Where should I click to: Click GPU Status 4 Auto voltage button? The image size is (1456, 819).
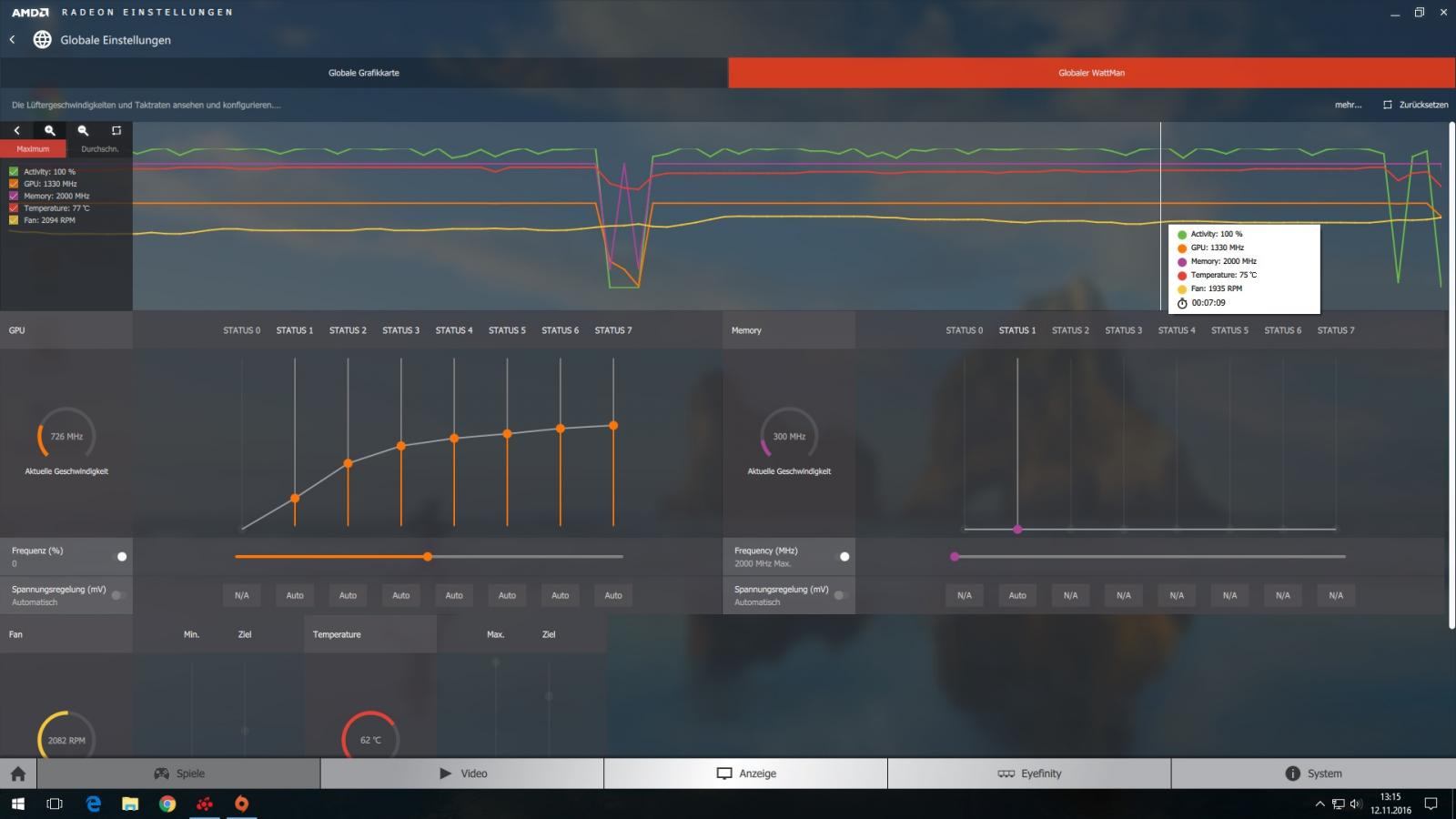pyautogui.click(x=454, y=595)
